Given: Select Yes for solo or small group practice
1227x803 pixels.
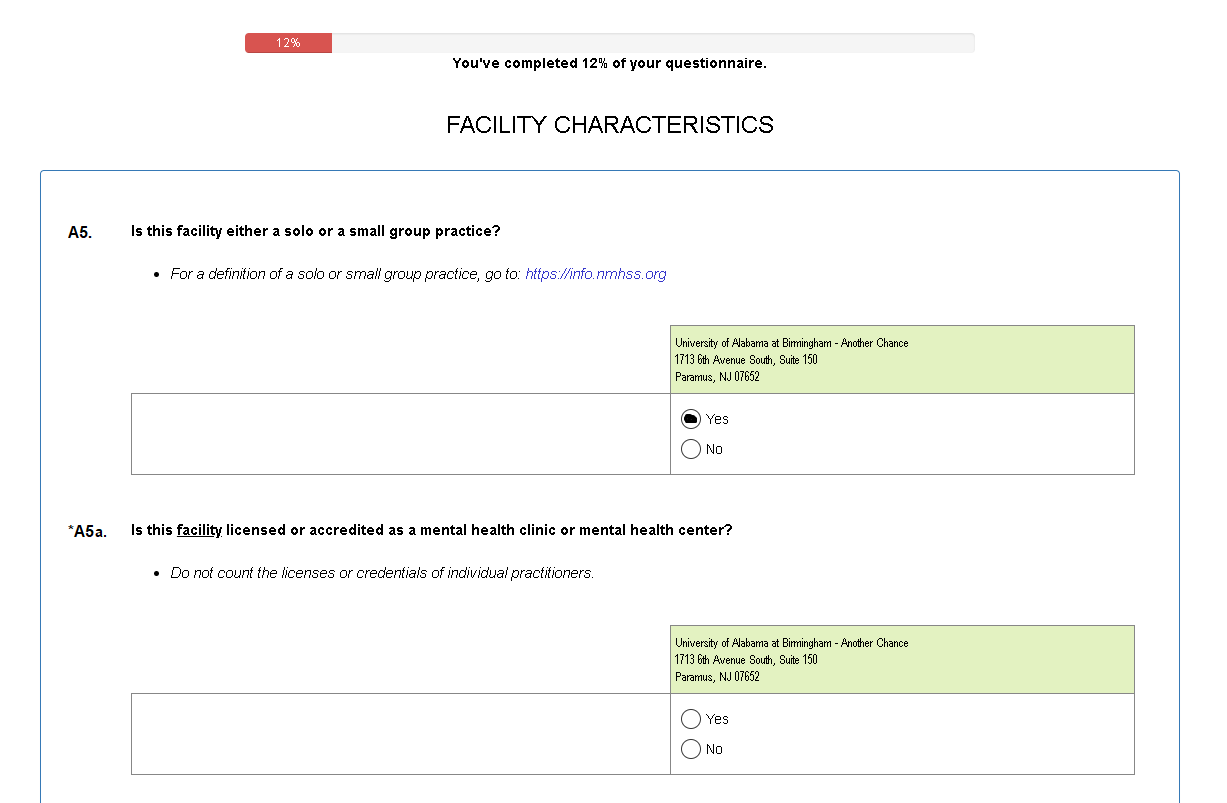Looking at the screenshot, I should coord(691,419).
